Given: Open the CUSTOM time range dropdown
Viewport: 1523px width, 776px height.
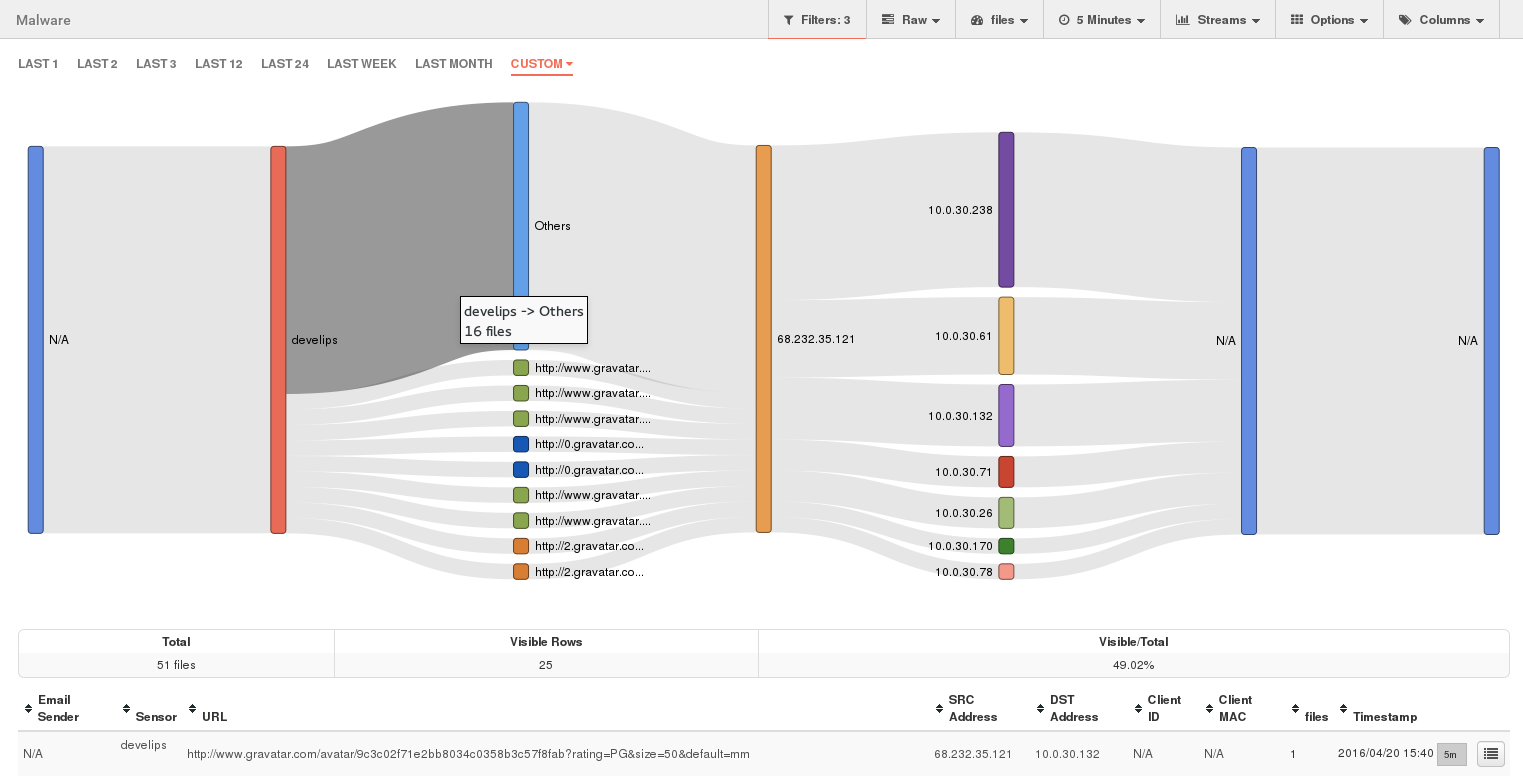Looking at the screenshot, I should (x=541, y=64).
